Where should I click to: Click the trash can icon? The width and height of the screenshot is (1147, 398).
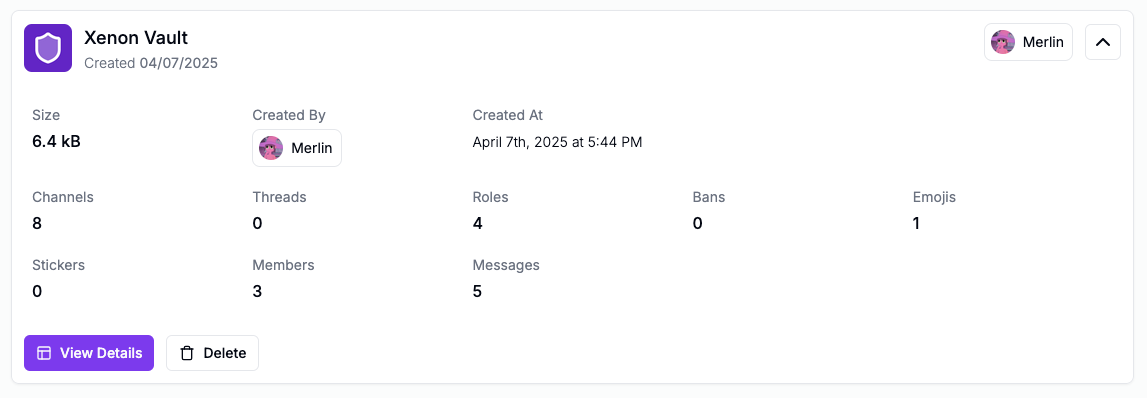(x=187, y=353)
